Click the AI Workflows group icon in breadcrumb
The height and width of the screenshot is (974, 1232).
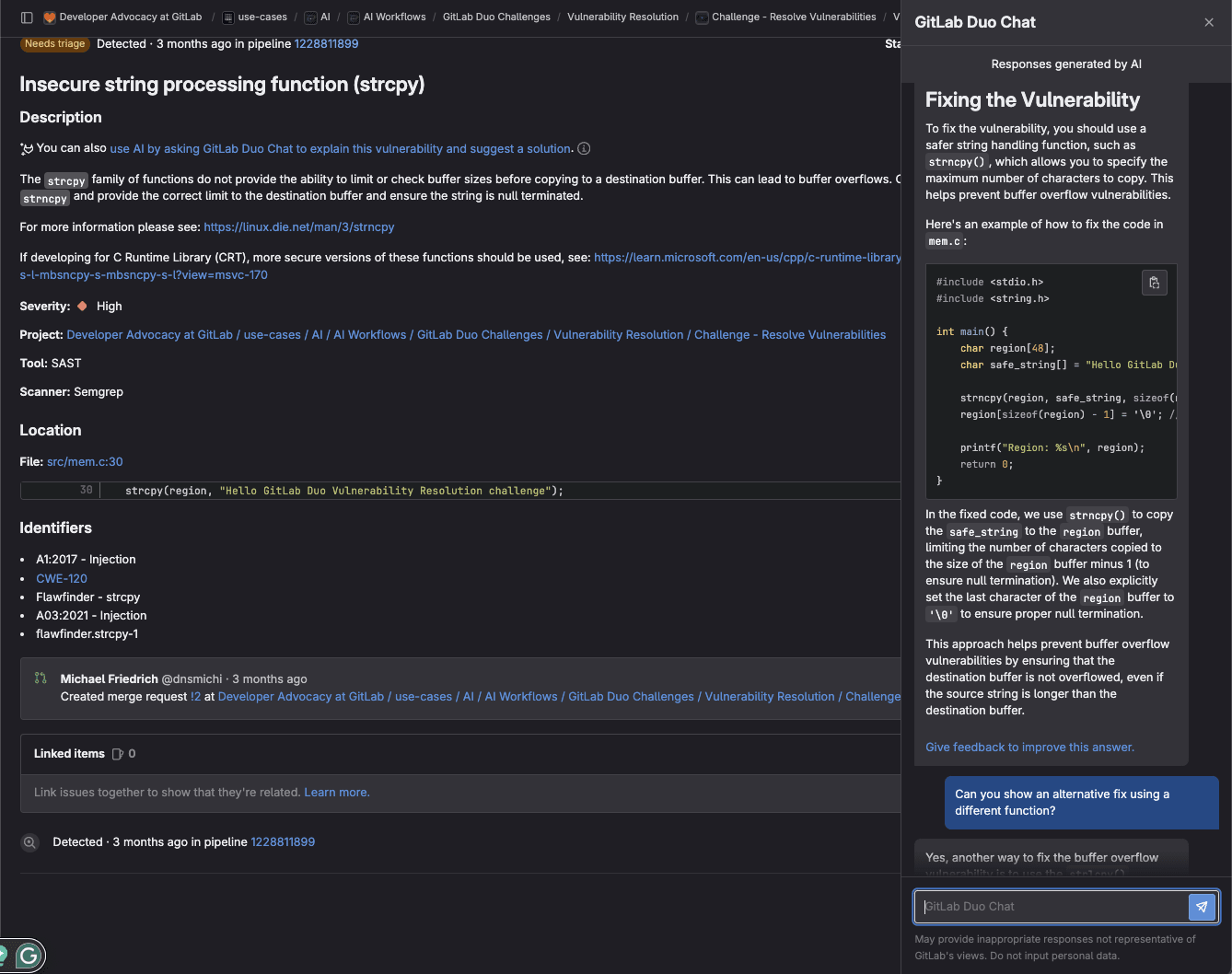point(354,17)
